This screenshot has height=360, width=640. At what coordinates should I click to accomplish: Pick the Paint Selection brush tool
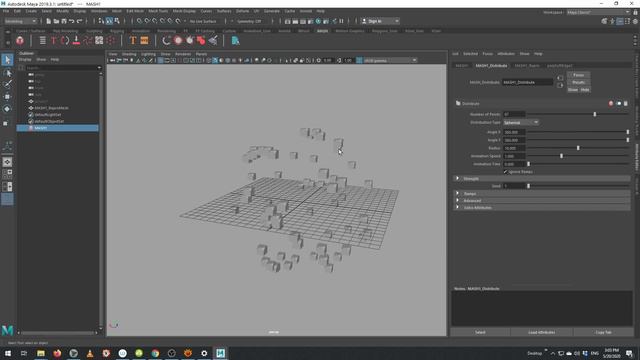tap(7, 84)
